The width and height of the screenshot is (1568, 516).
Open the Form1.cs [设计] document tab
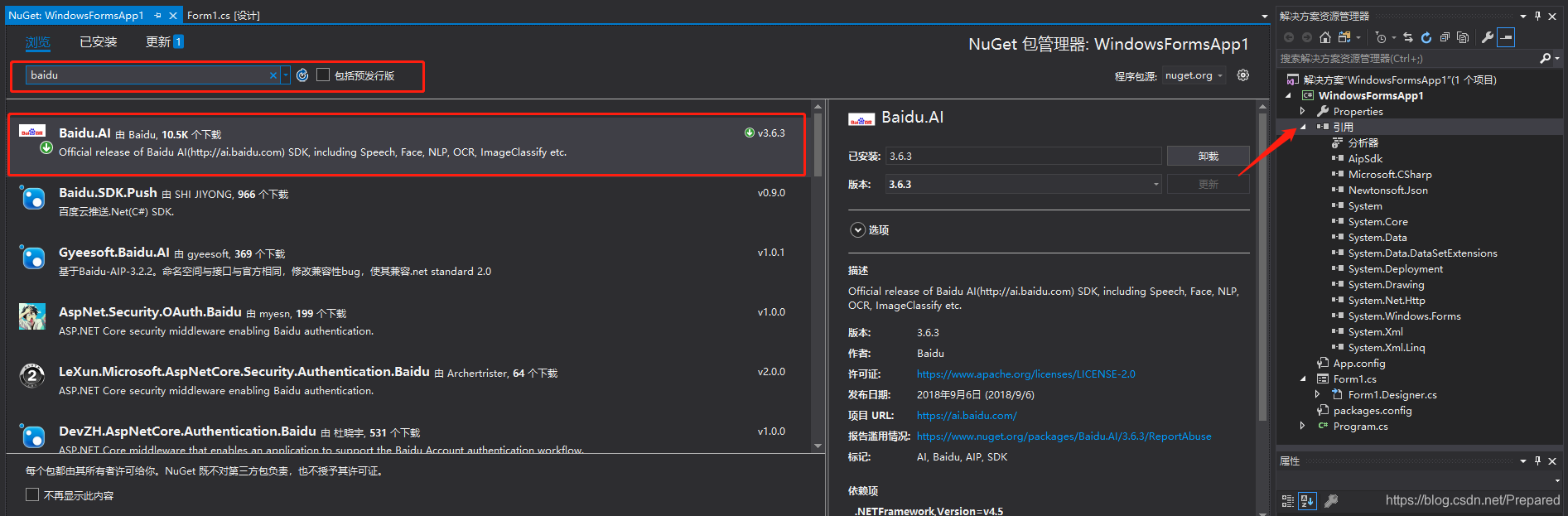coord(223,16)
